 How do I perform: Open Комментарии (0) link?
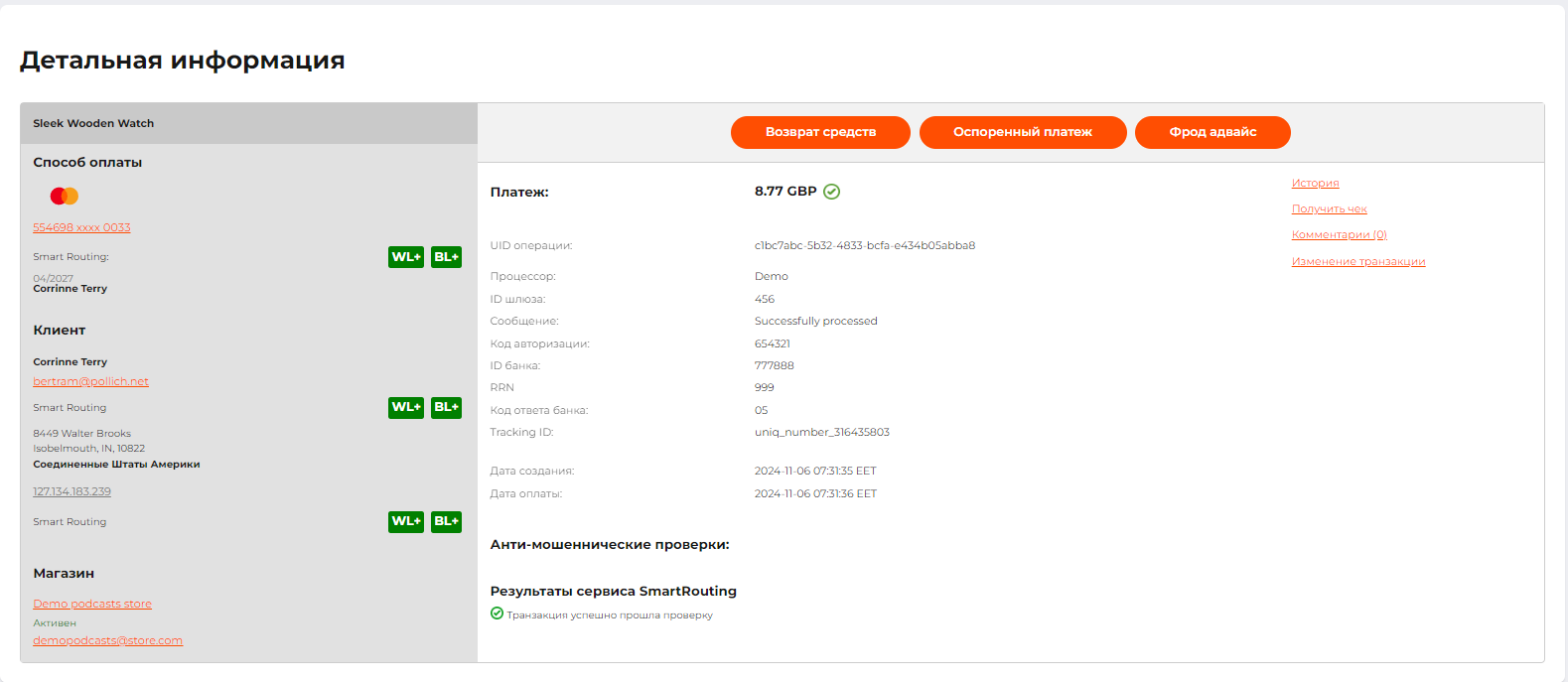click(x=1339, y=234)
